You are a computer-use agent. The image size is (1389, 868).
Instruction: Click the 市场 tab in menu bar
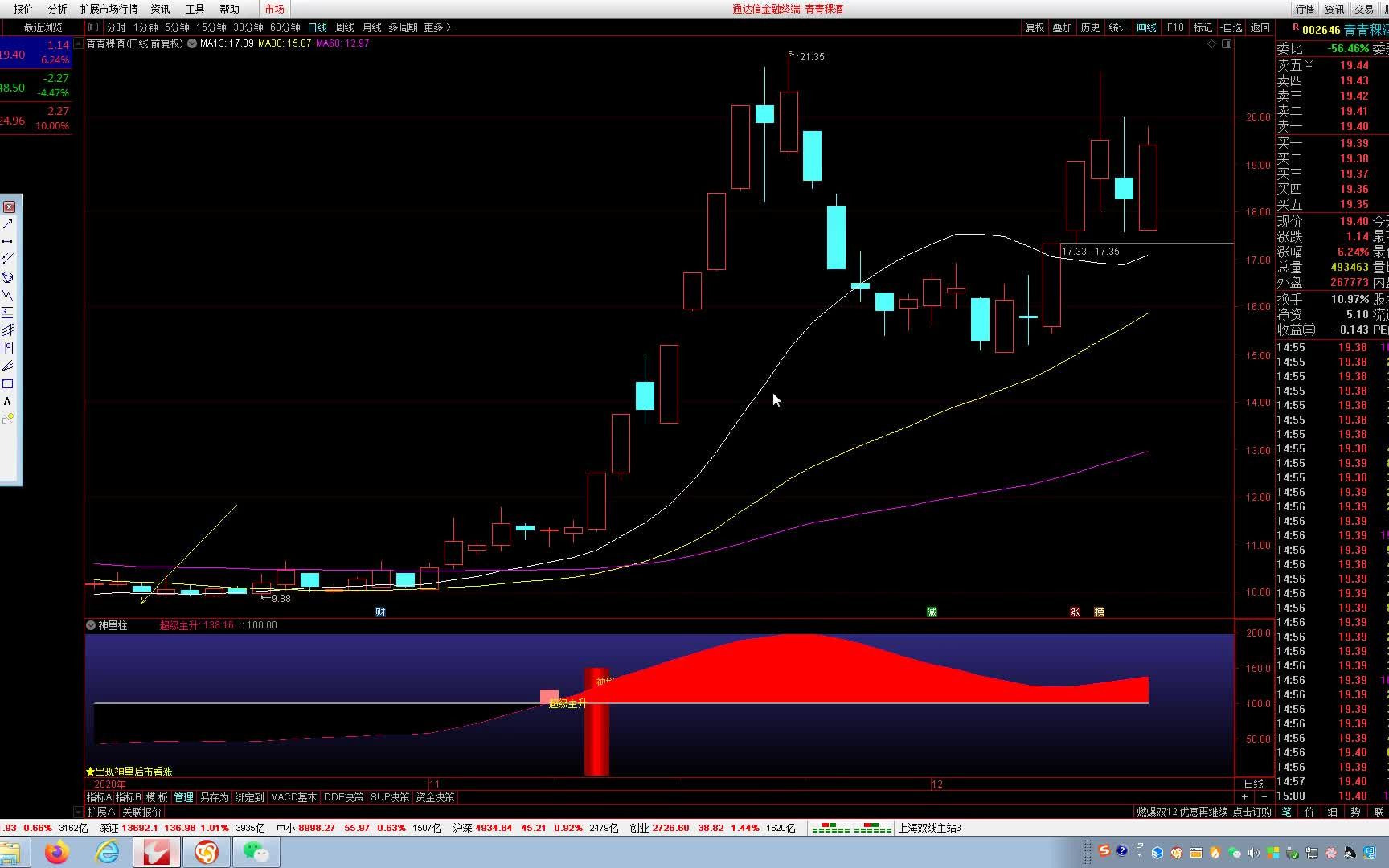pyautogui.click(x=274, y=9)
